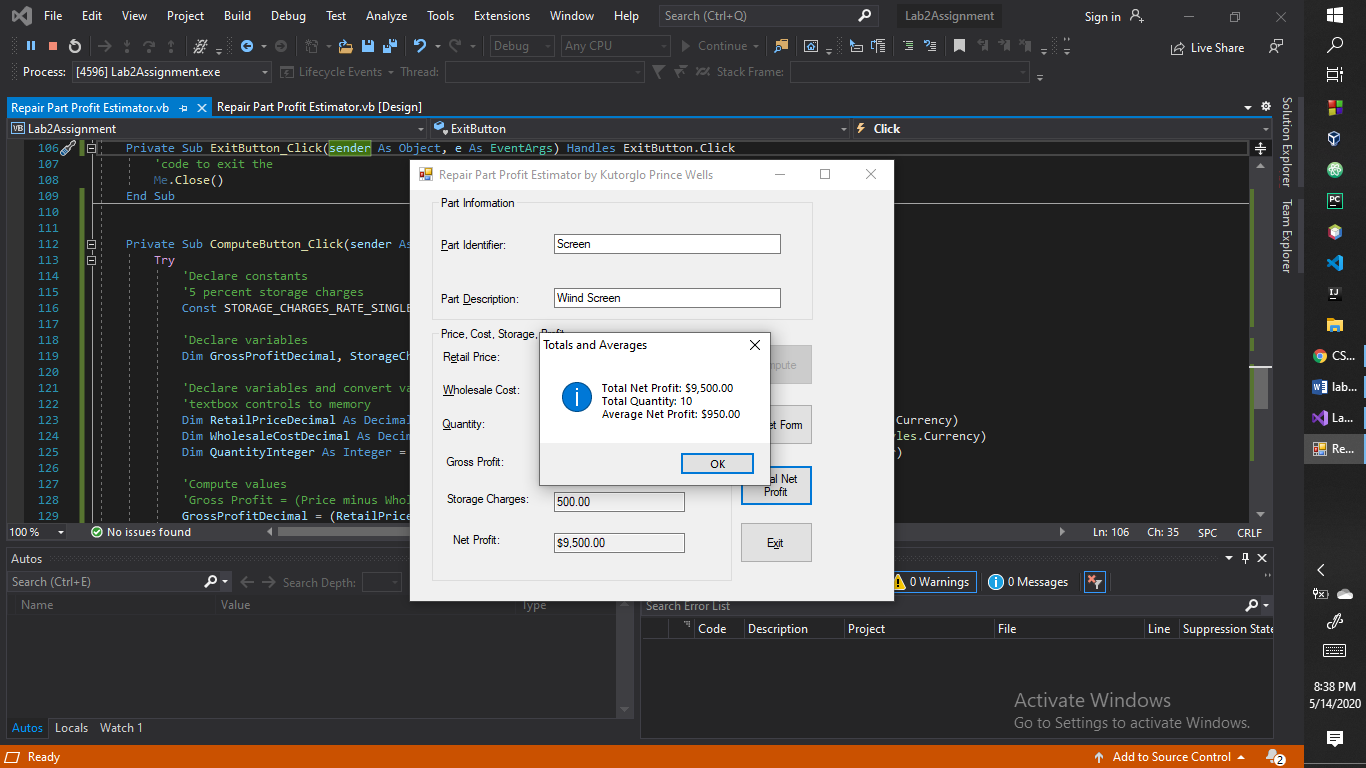Open a file with the Open File icon
1366x768 pixels.
pos(346,46)
